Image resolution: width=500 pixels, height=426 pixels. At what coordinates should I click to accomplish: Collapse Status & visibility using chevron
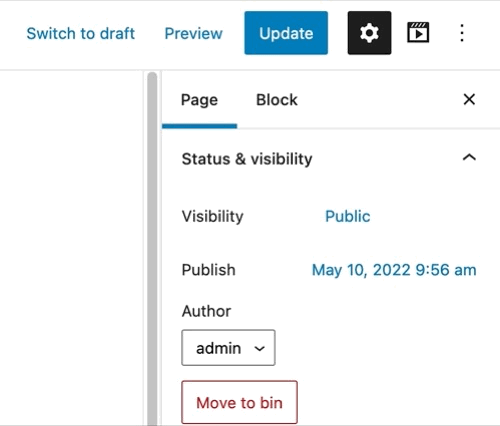coord(469,157)
